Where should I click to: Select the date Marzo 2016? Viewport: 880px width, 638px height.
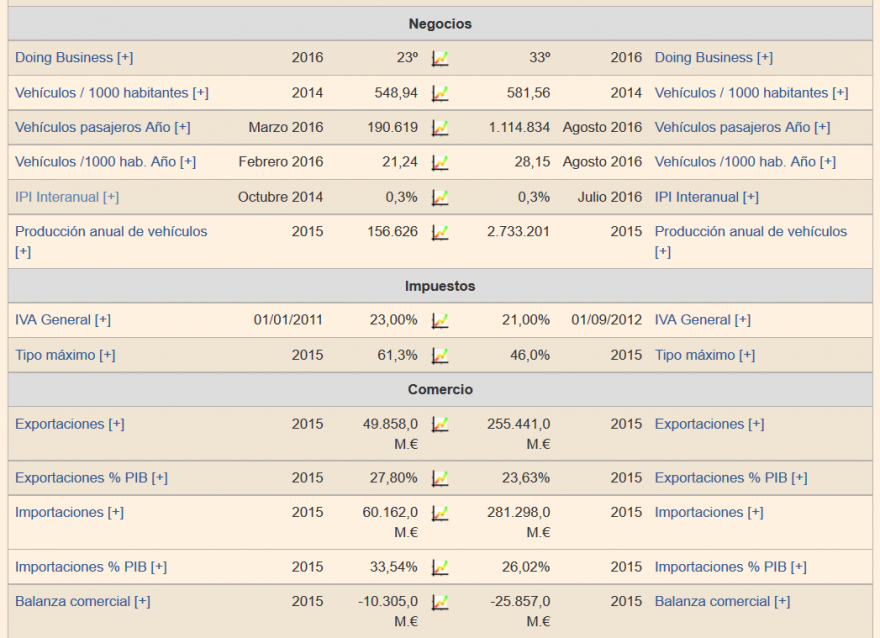click(x=286, y=127)
